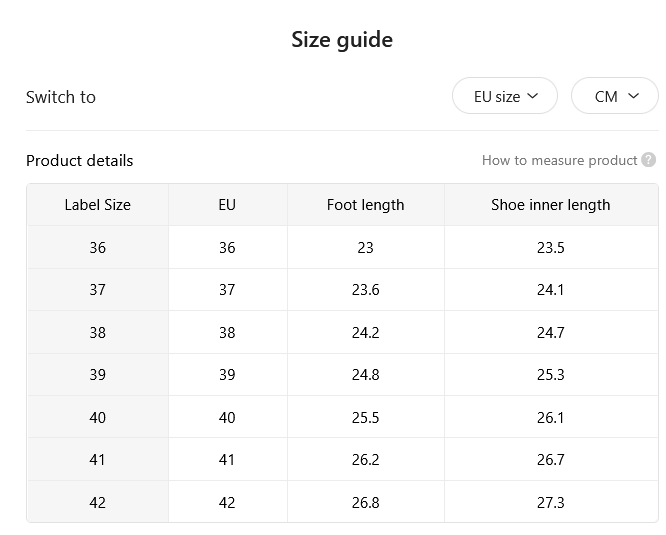Click the Product details label

pyautogui.click(x=79, y=161)
